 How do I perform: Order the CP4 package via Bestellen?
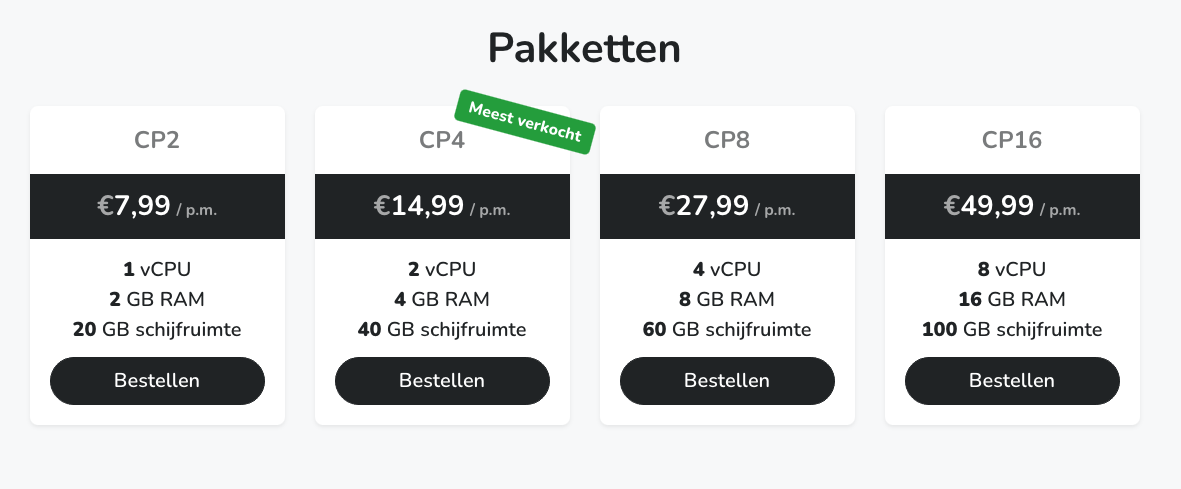pos(442,381)
